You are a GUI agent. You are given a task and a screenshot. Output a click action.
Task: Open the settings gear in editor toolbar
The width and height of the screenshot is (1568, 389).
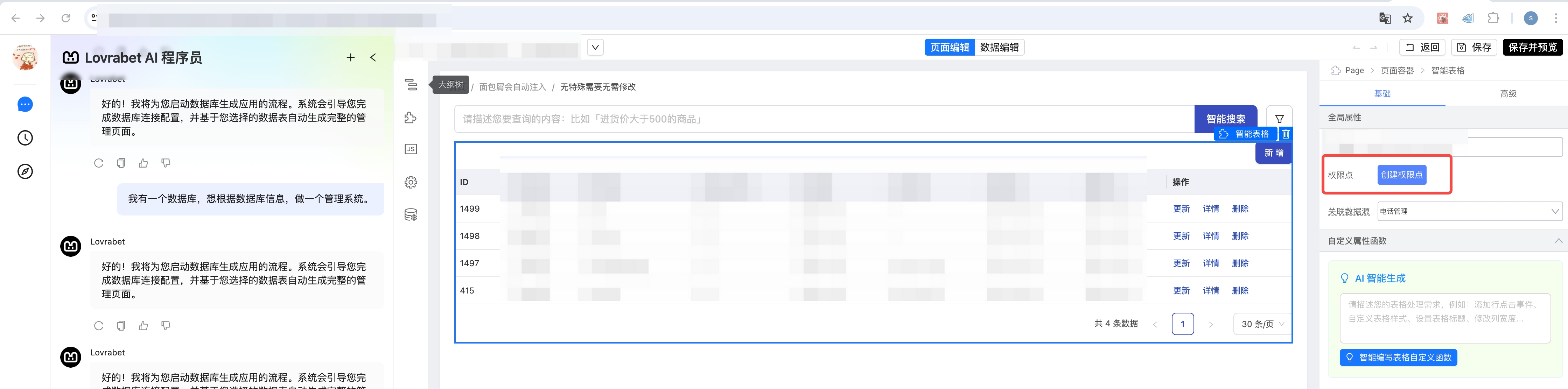[411, 182]
